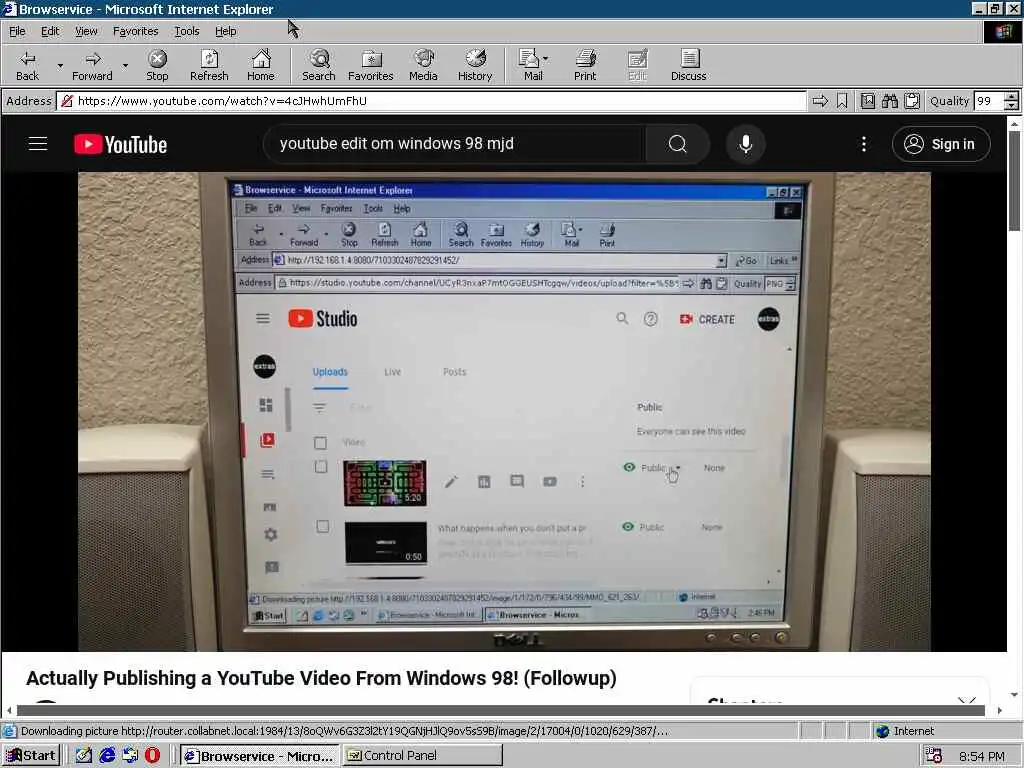Click the vertical scrollbar thumb

1014,180
